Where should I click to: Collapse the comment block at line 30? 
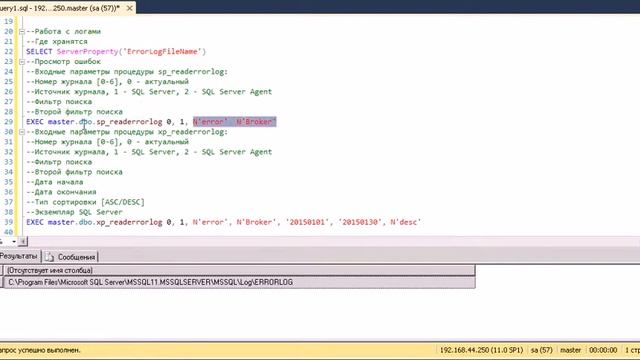click(22, 132)
